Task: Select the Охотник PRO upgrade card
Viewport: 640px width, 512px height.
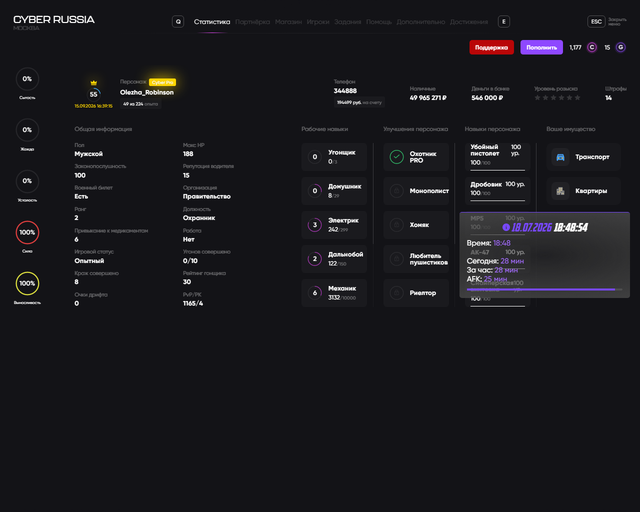Action: (x=416, y=157)
